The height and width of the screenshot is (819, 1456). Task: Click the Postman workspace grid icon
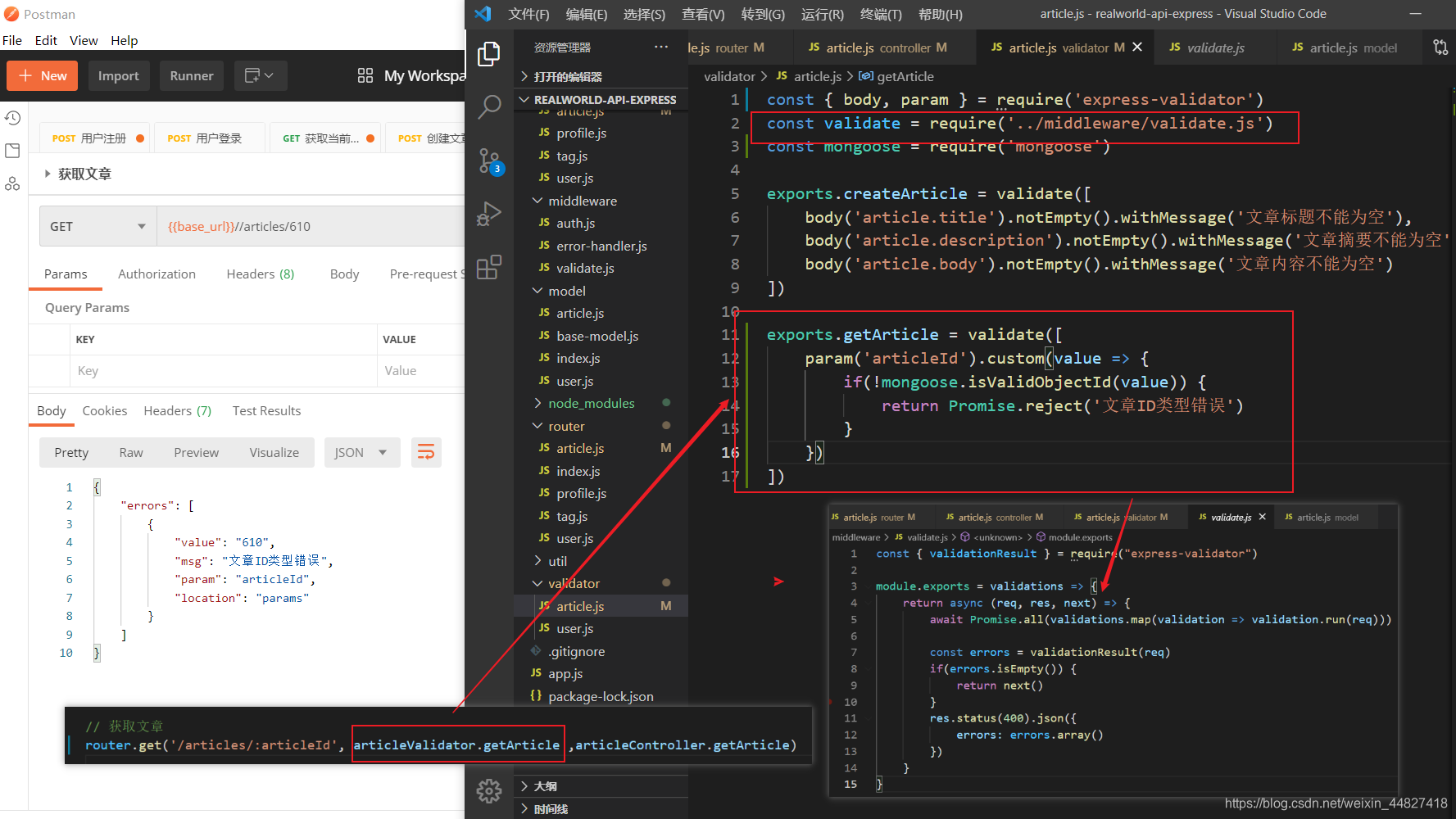[365, 75]
